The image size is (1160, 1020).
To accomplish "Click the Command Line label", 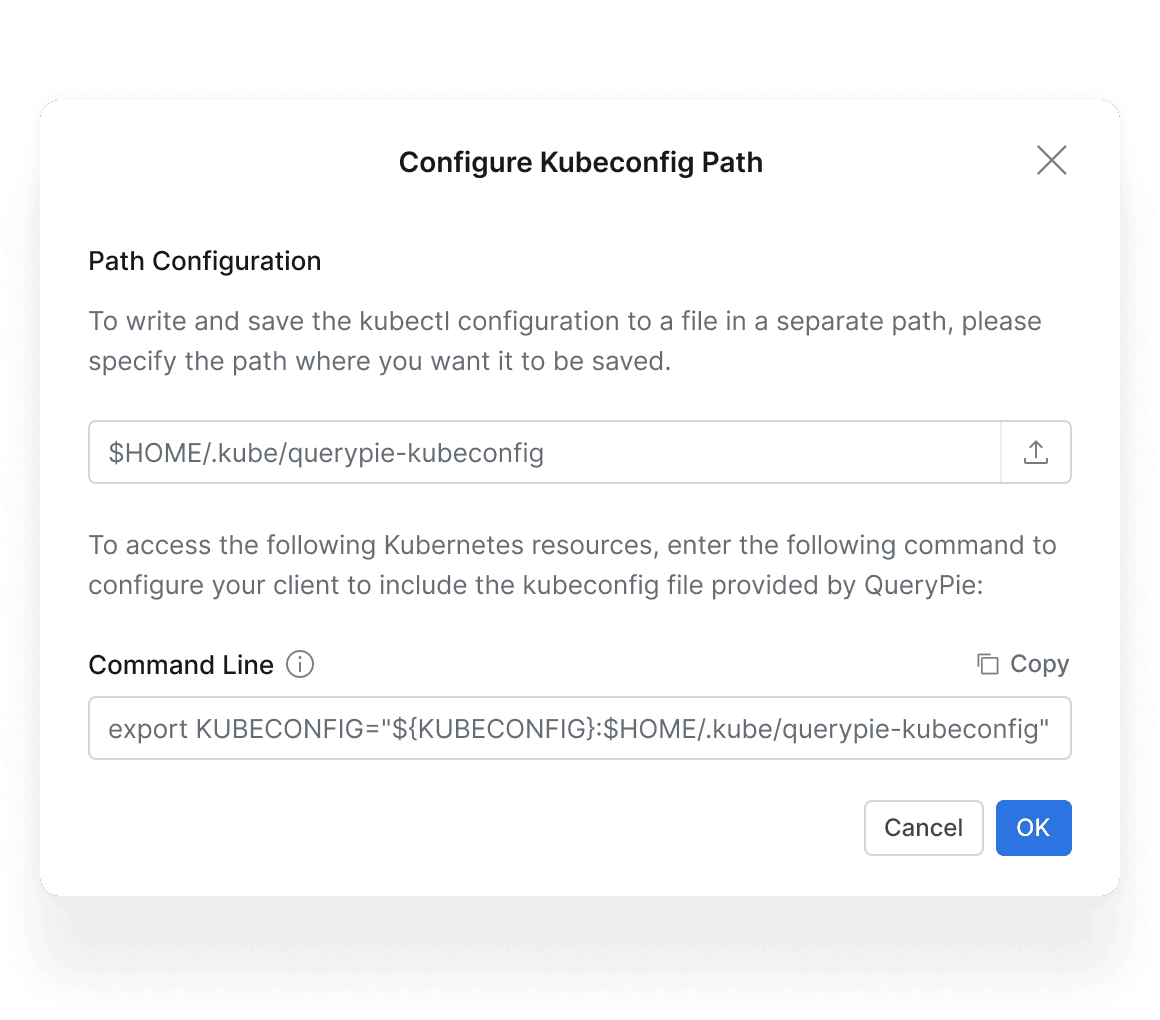I will (181, 665).
